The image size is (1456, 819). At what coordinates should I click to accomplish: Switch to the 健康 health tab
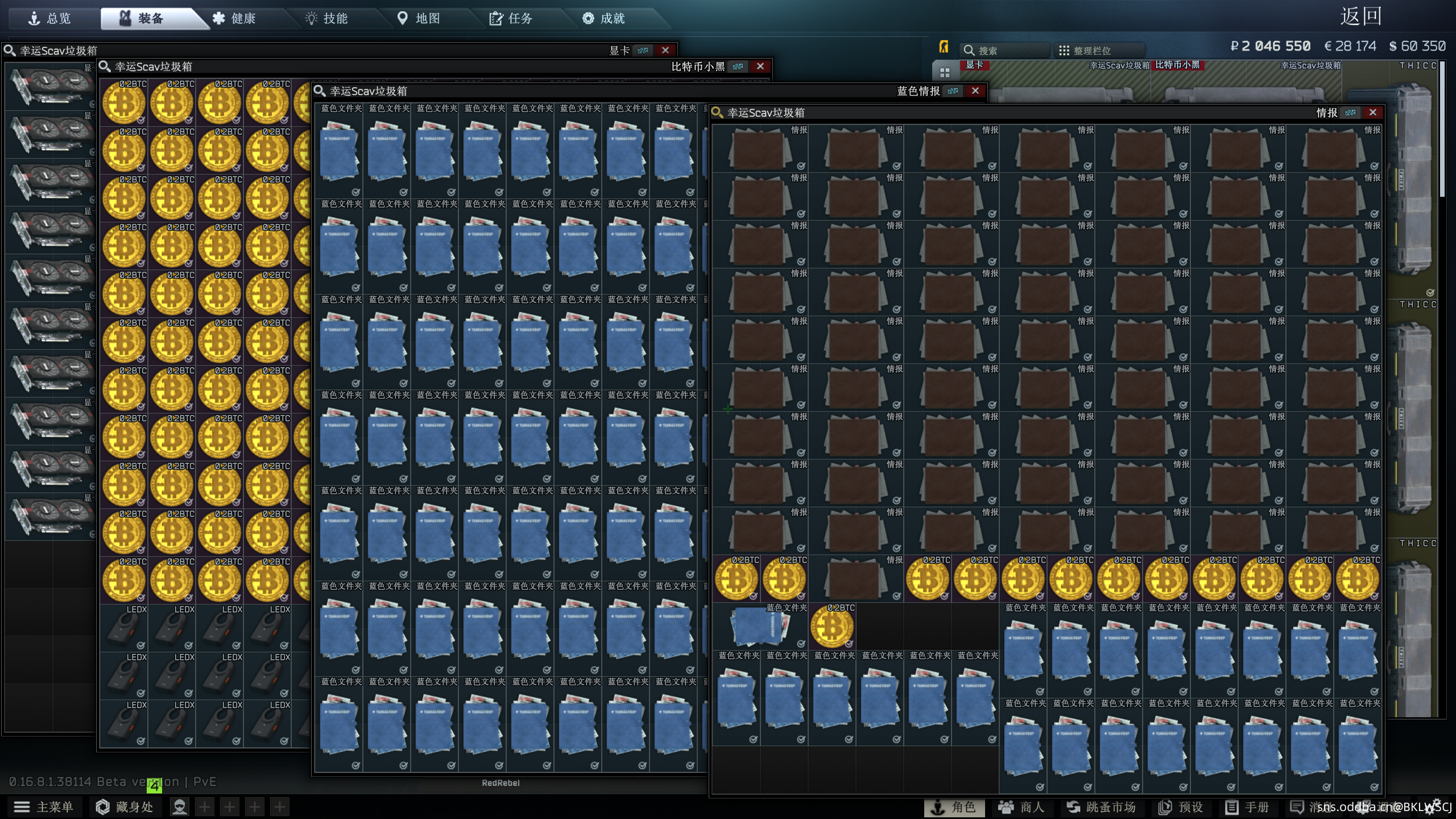tap(234, 18)
